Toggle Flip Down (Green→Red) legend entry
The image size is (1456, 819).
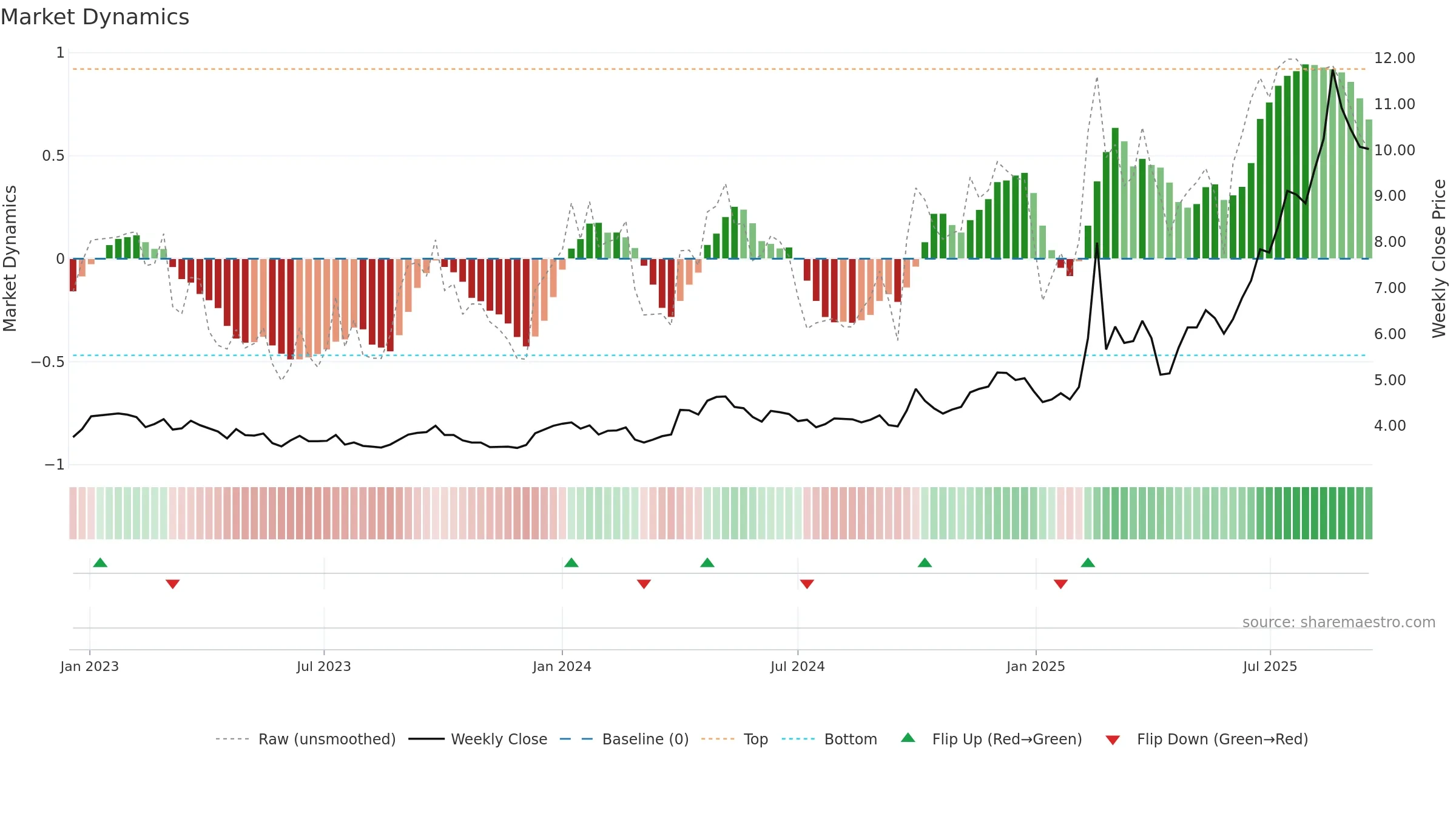click(x=1207, y=739)
